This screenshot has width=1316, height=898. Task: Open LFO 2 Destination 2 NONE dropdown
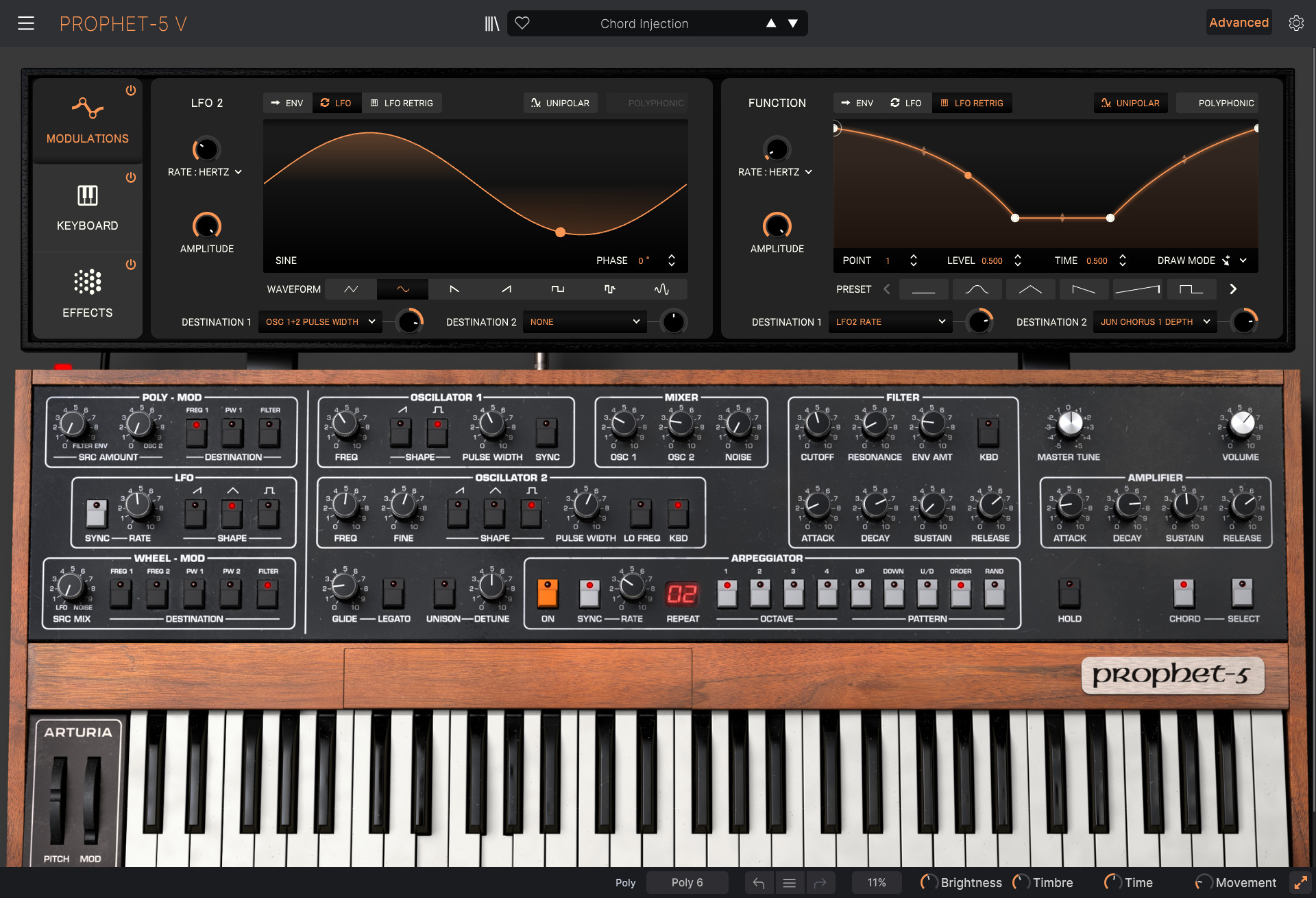click(585, 321)
